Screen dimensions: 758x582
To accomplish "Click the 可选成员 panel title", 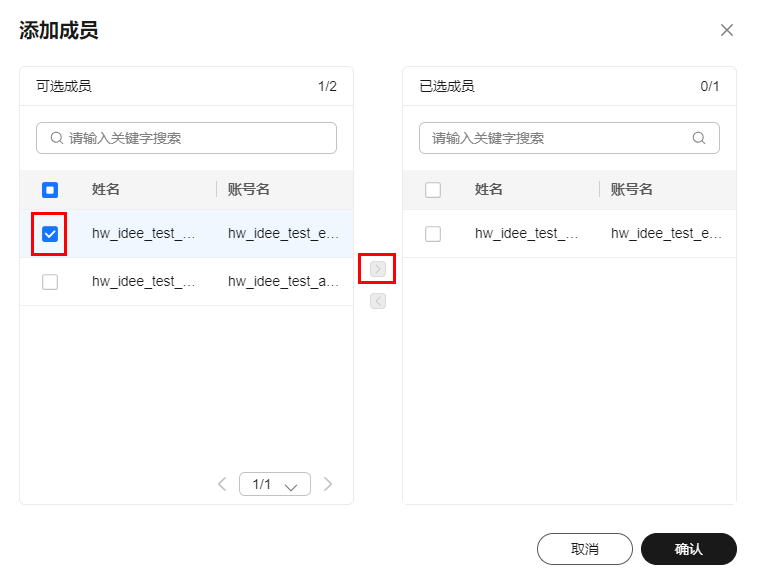I will pos(64,86).
